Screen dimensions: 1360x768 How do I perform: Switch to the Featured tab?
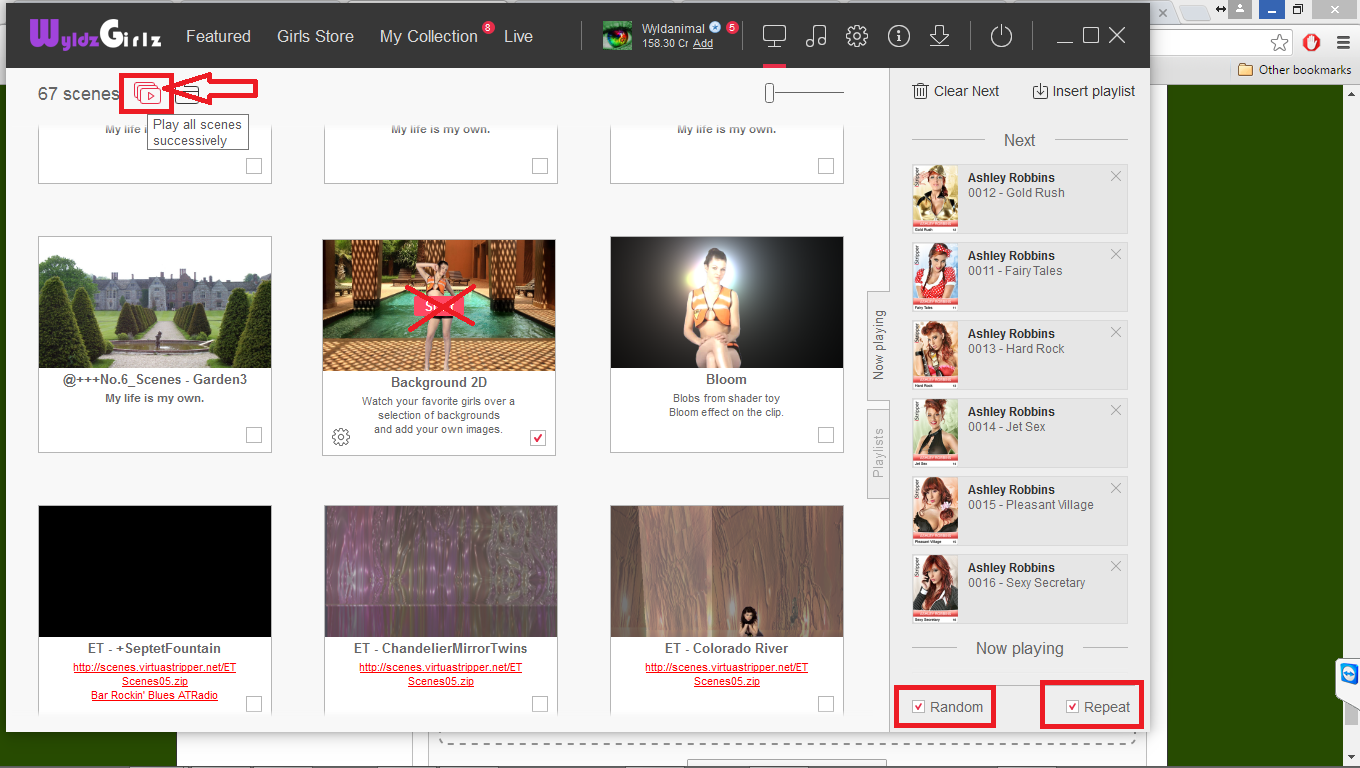coord(218,36)
